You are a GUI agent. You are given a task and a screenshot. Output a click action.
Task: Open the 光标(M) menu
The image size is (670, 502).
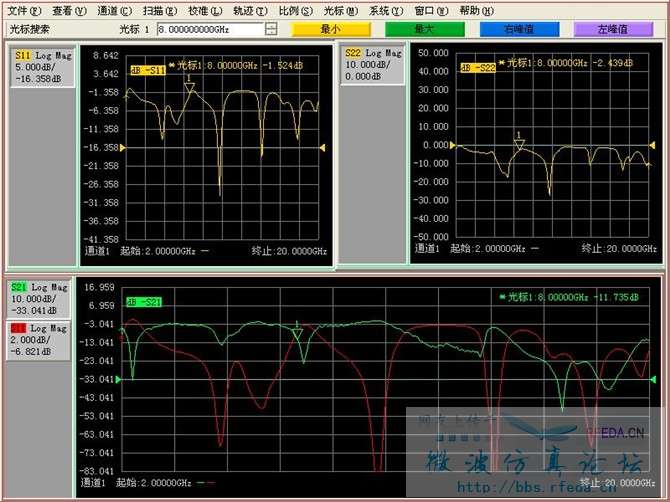(x=341, y=11)
